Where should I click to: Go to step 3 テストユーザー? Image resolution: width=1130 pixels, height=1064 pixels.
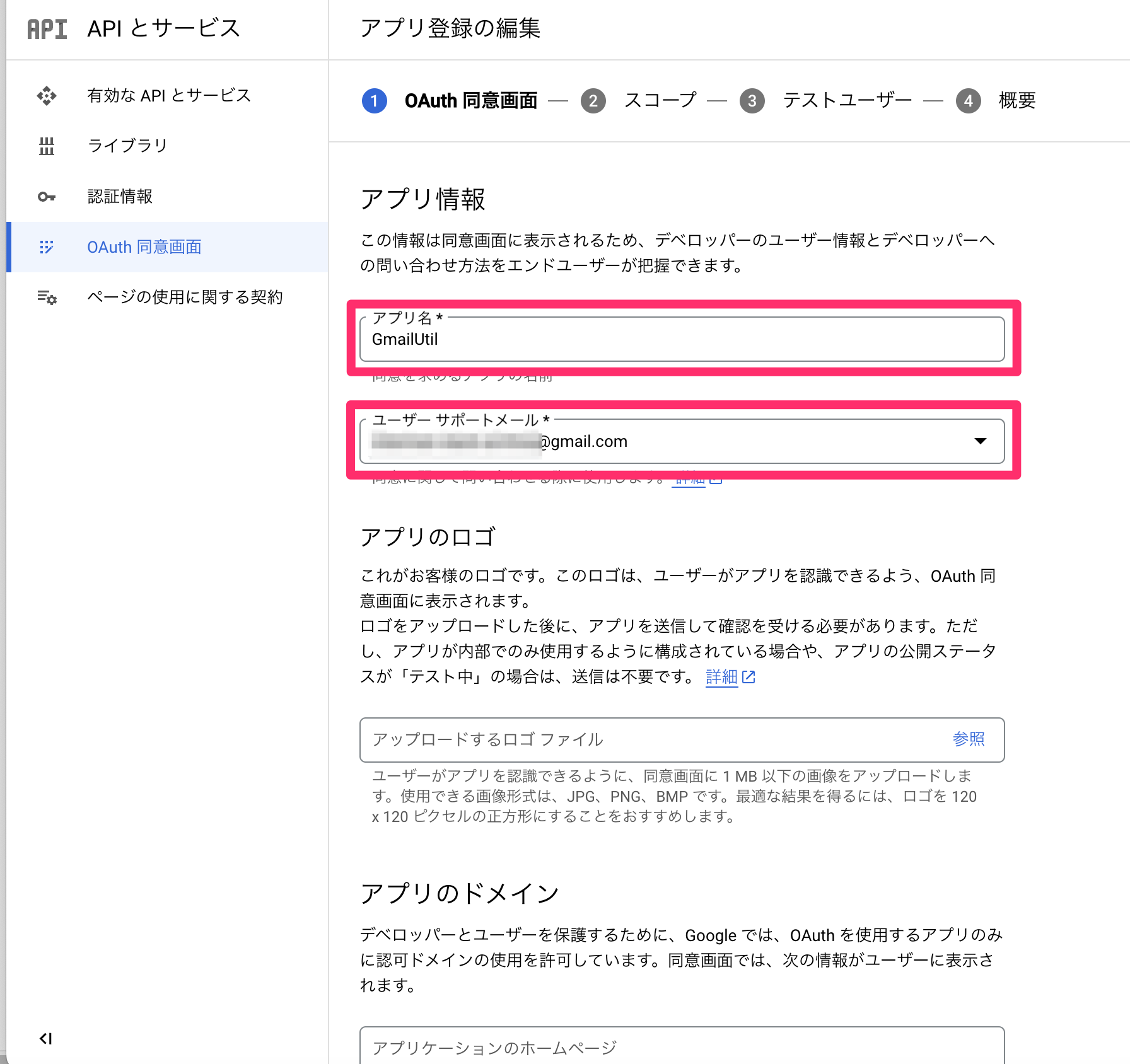(x=826, y=101)
